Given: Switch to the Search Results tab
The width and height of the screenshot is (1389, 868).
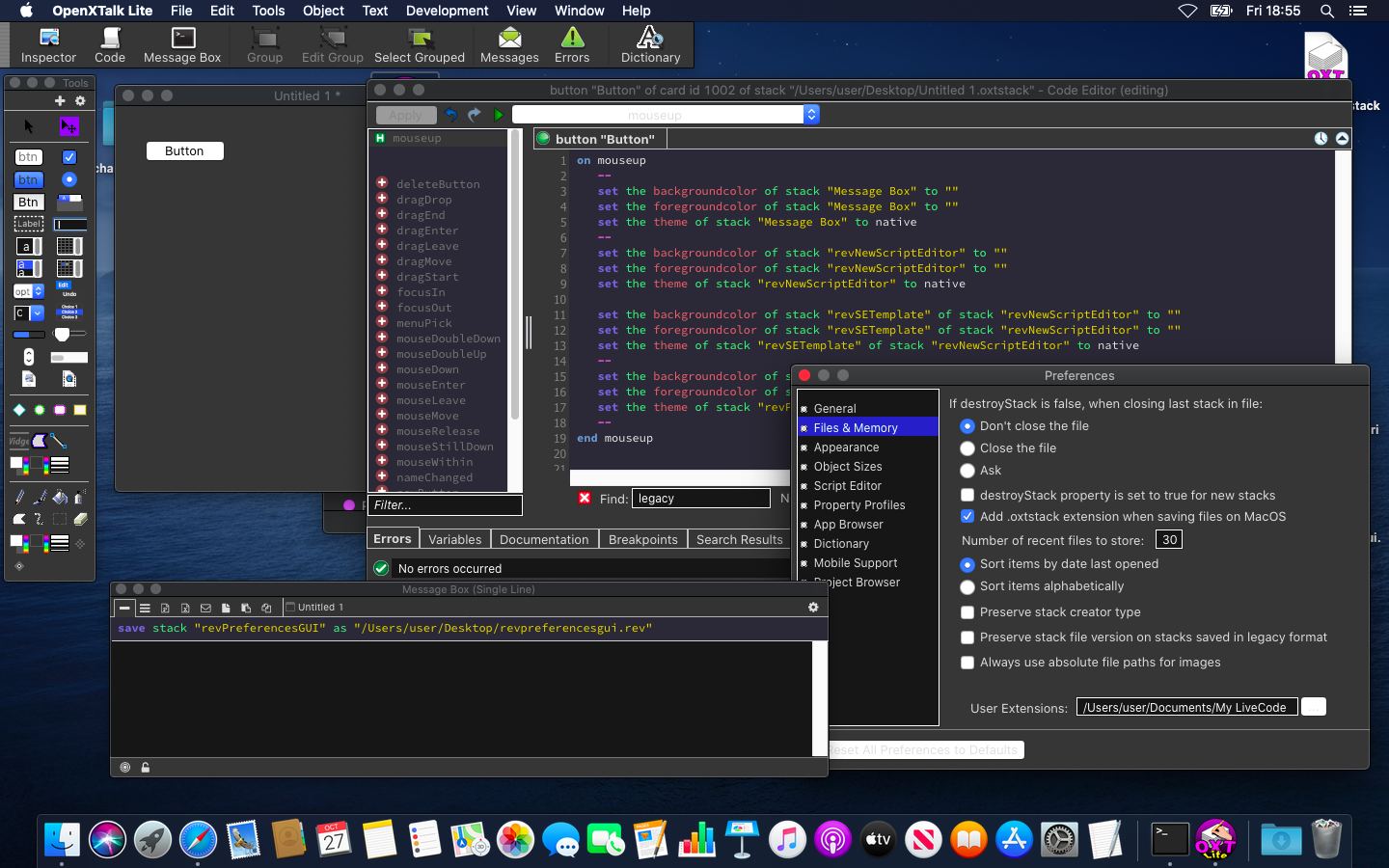Looking at the screenshot, I should 740,539.
